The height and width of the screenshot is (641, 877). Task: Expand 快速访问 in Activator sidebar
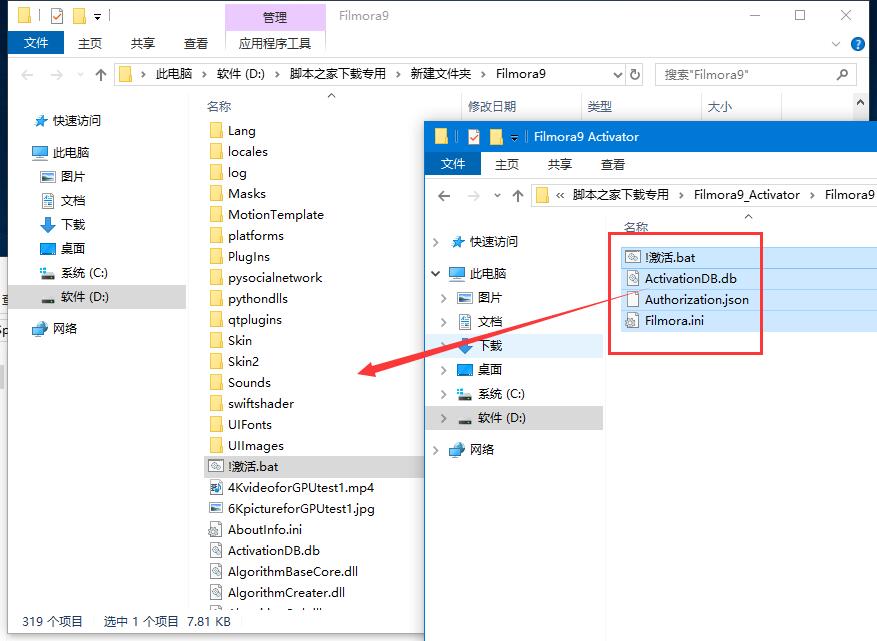(x=436, y=242)
